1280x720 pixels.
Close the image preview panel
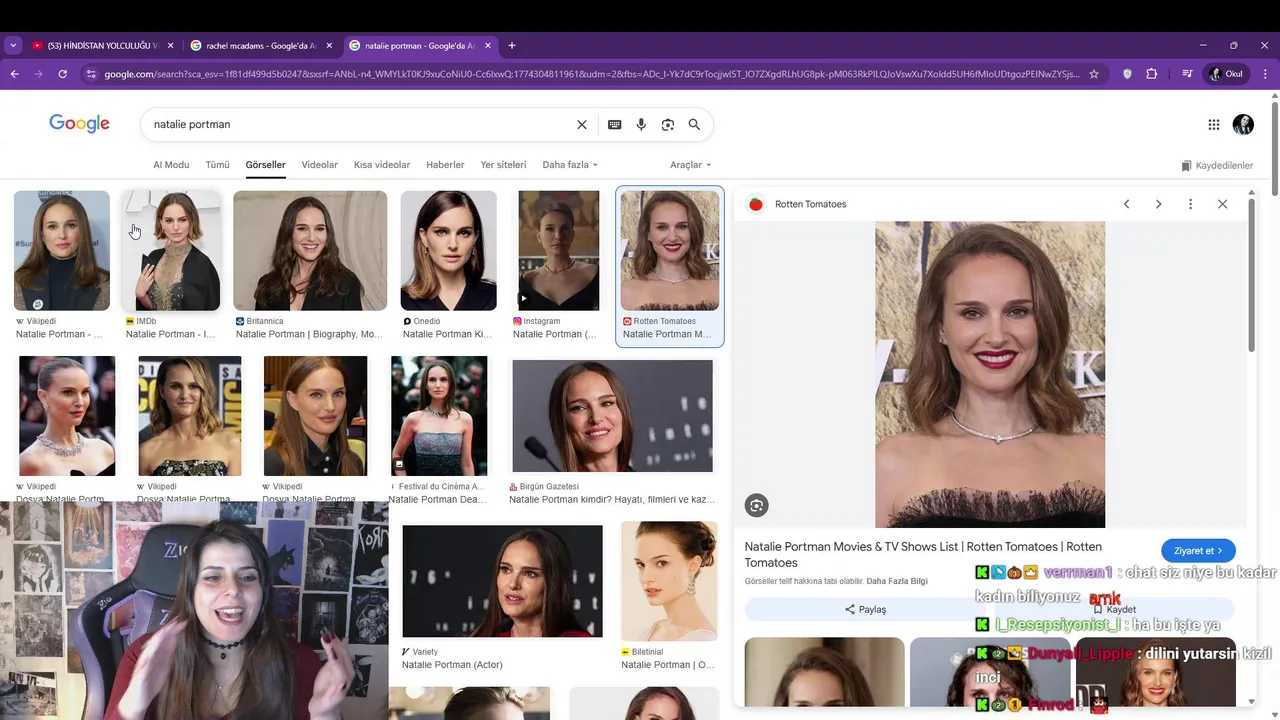[x=1222, y=204]
